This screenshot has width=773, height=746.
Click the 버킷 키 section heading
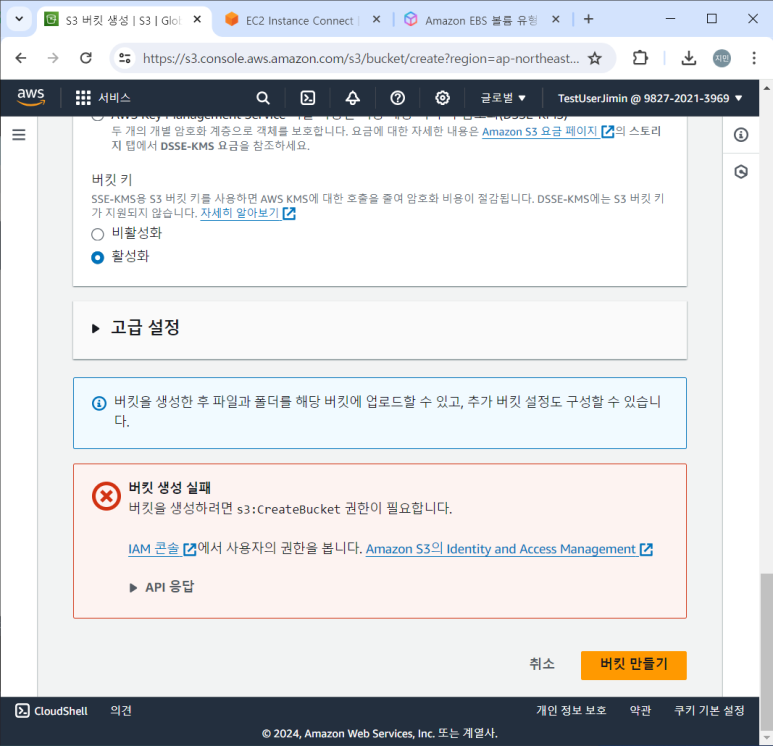point(112,180)
